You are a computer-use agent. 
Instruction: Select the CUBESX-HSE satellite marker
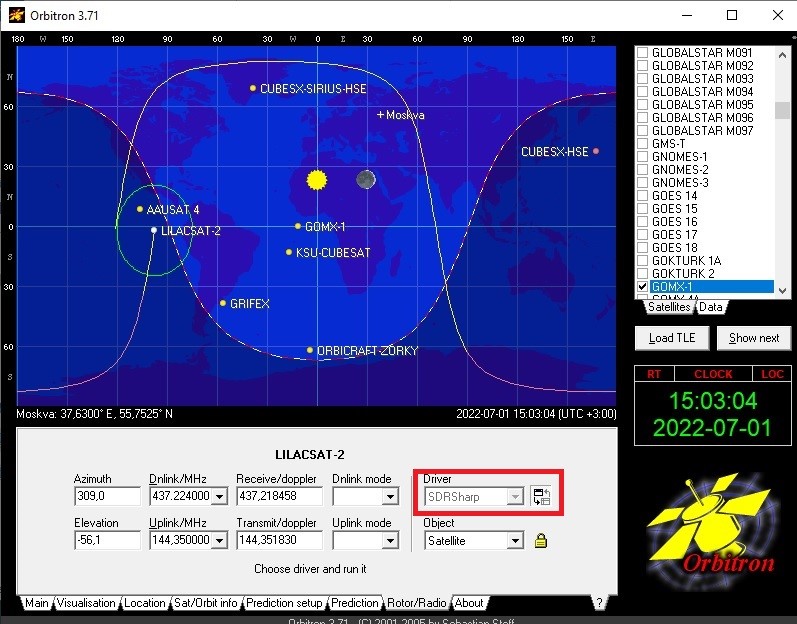(596, 151)
